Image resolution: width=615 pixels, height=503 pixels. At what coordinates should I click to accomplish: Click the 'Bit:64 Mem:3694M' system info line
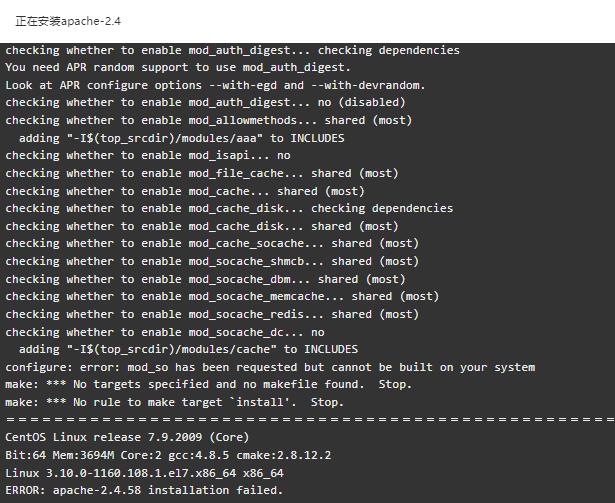click(168, 455)
